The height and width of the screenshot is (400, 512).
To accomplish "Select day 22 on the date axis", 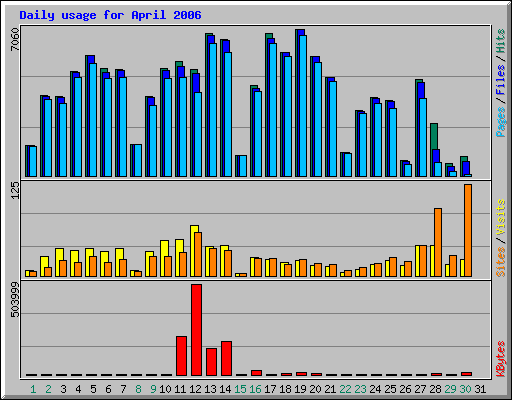I will [345, 389].
